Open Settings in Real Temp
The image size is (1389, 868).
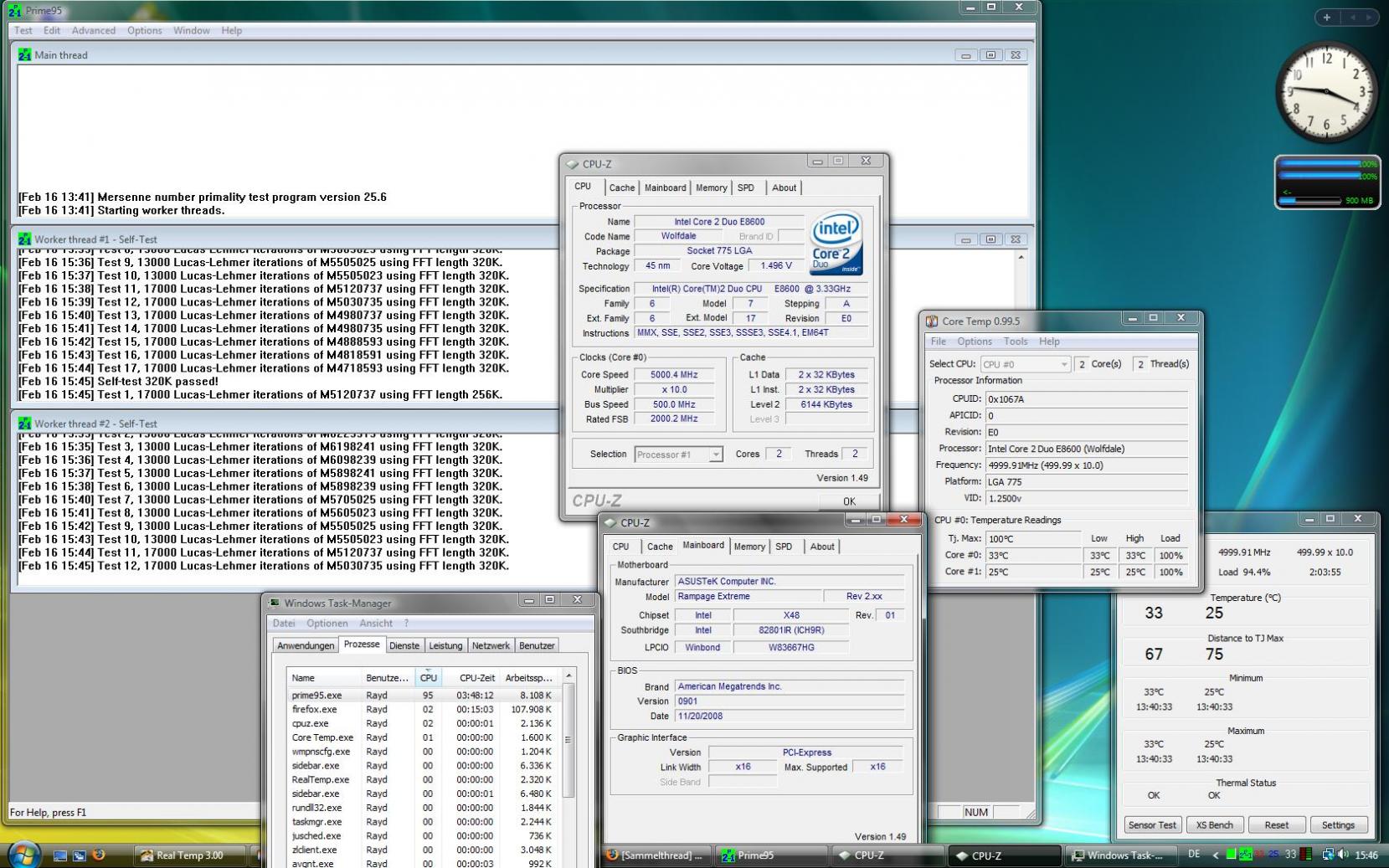(x=1338, y=824)
